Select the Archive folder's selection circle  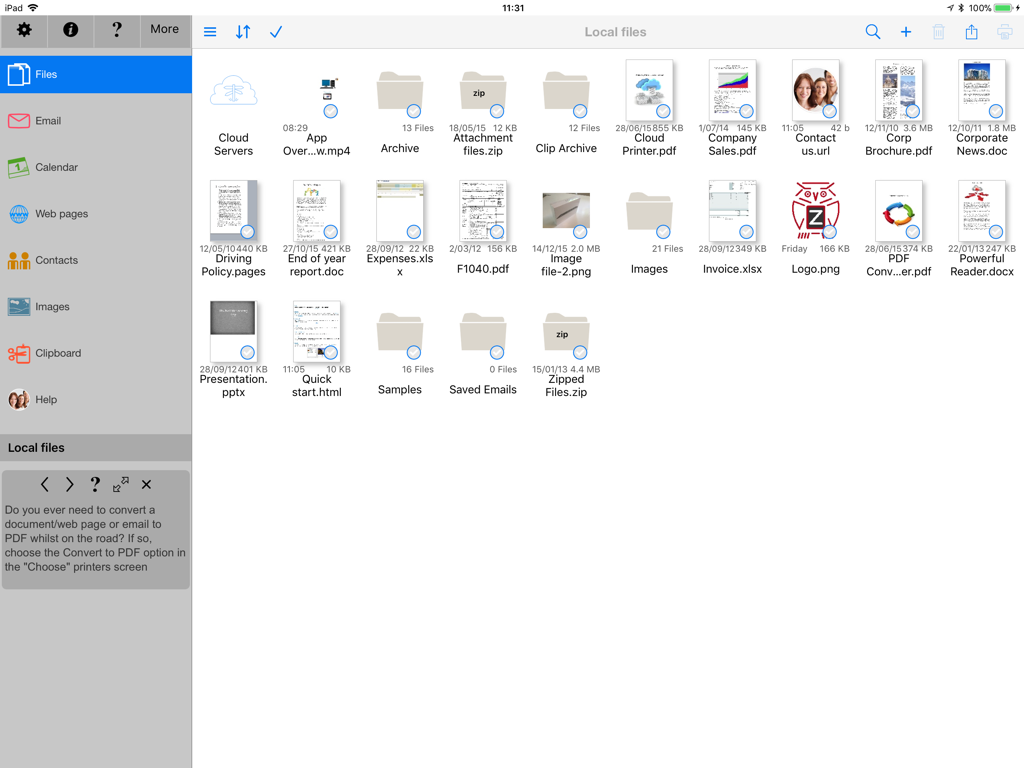pos(413,111)
